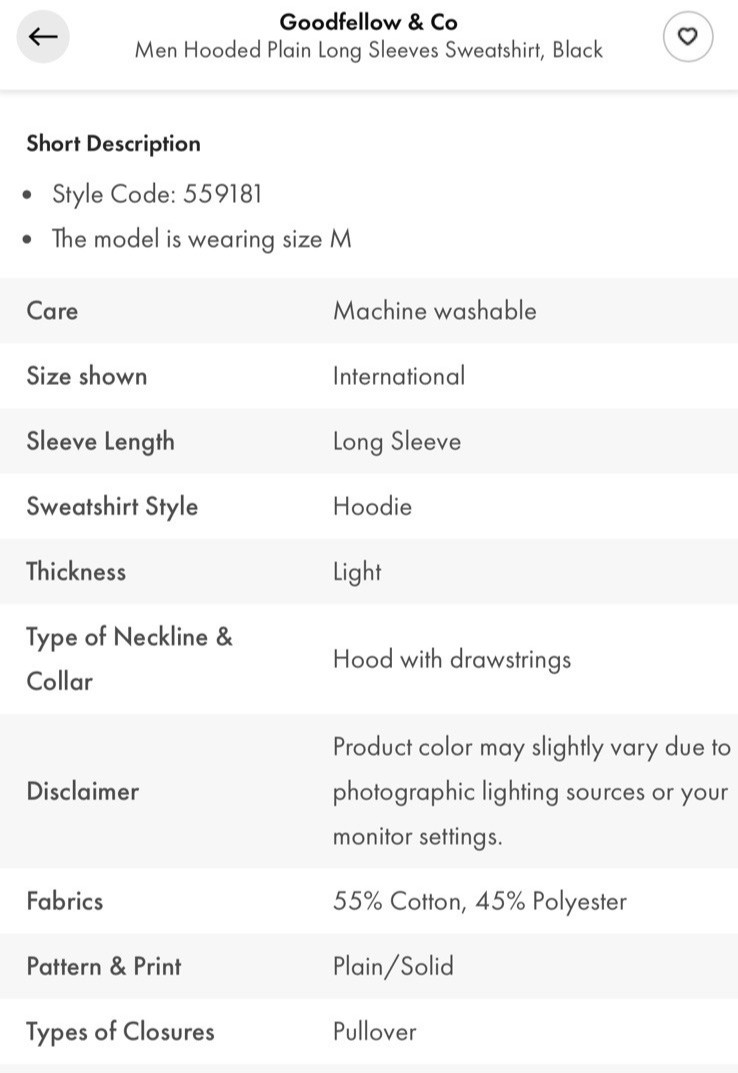The height and width of the screenshot is (1073, 738).
Task: Click the Sleeve Length label
Action: click(x=100, y=441)
